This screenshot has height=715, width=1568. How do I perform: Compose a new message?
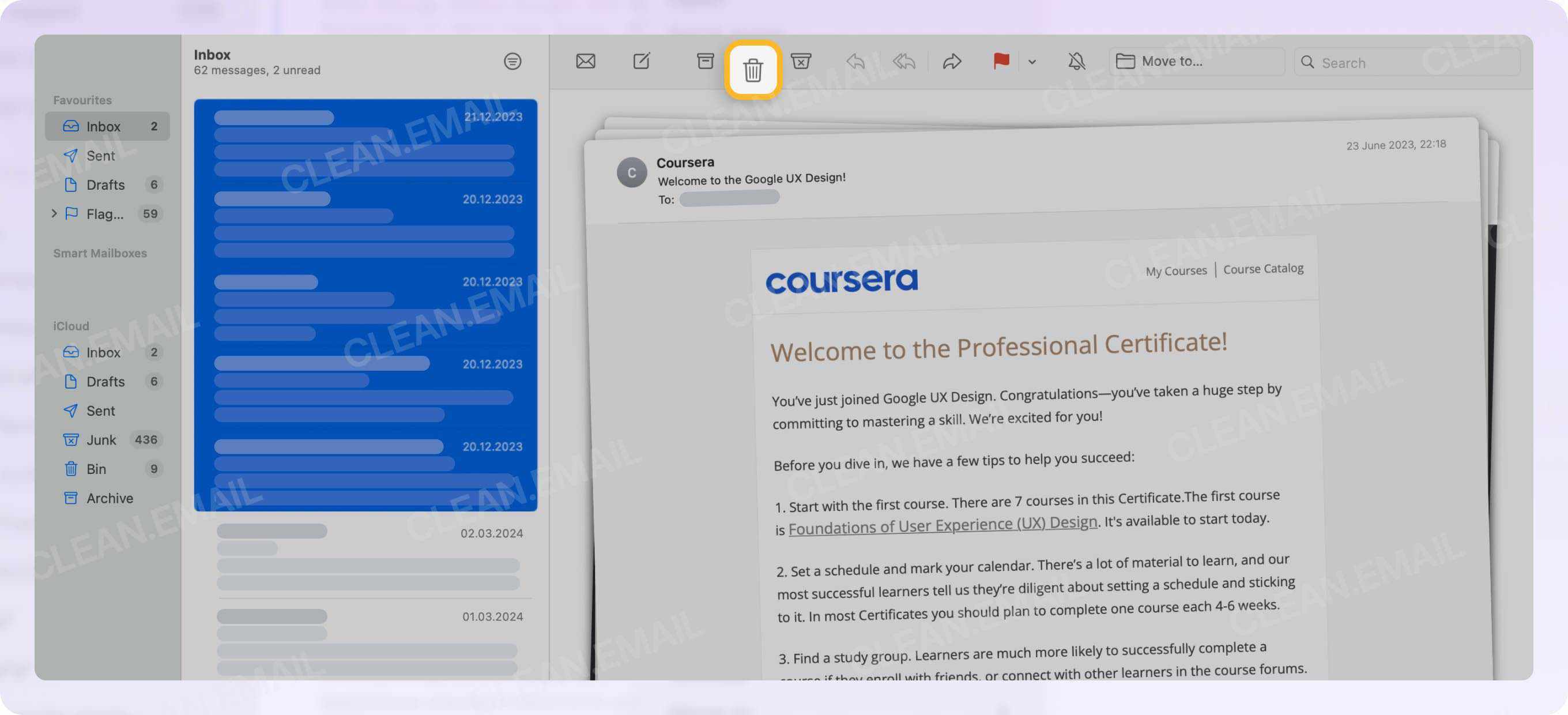[642, 62]
